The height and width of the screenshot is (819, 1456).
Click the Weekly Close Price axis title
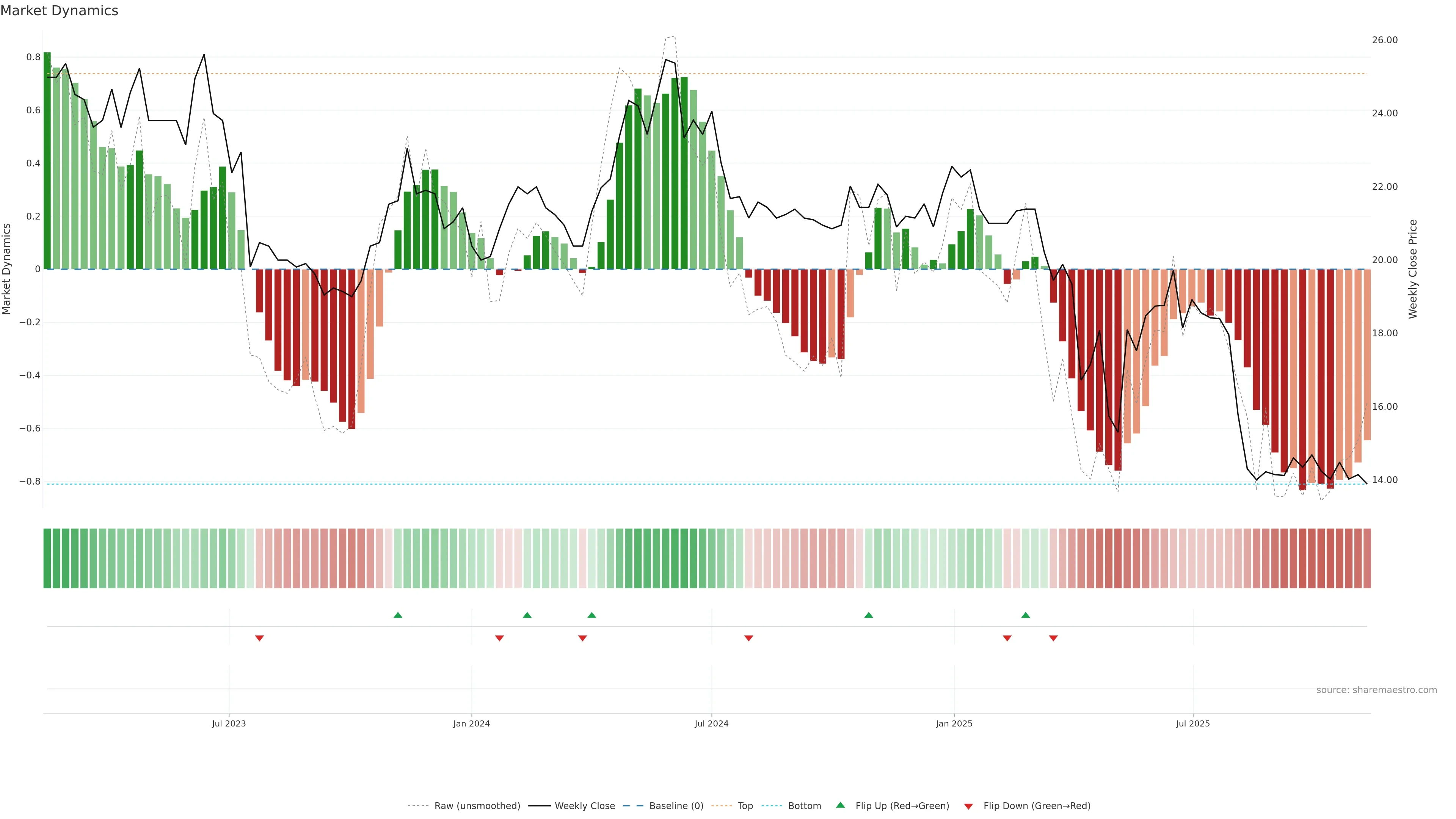(1413, 269)
